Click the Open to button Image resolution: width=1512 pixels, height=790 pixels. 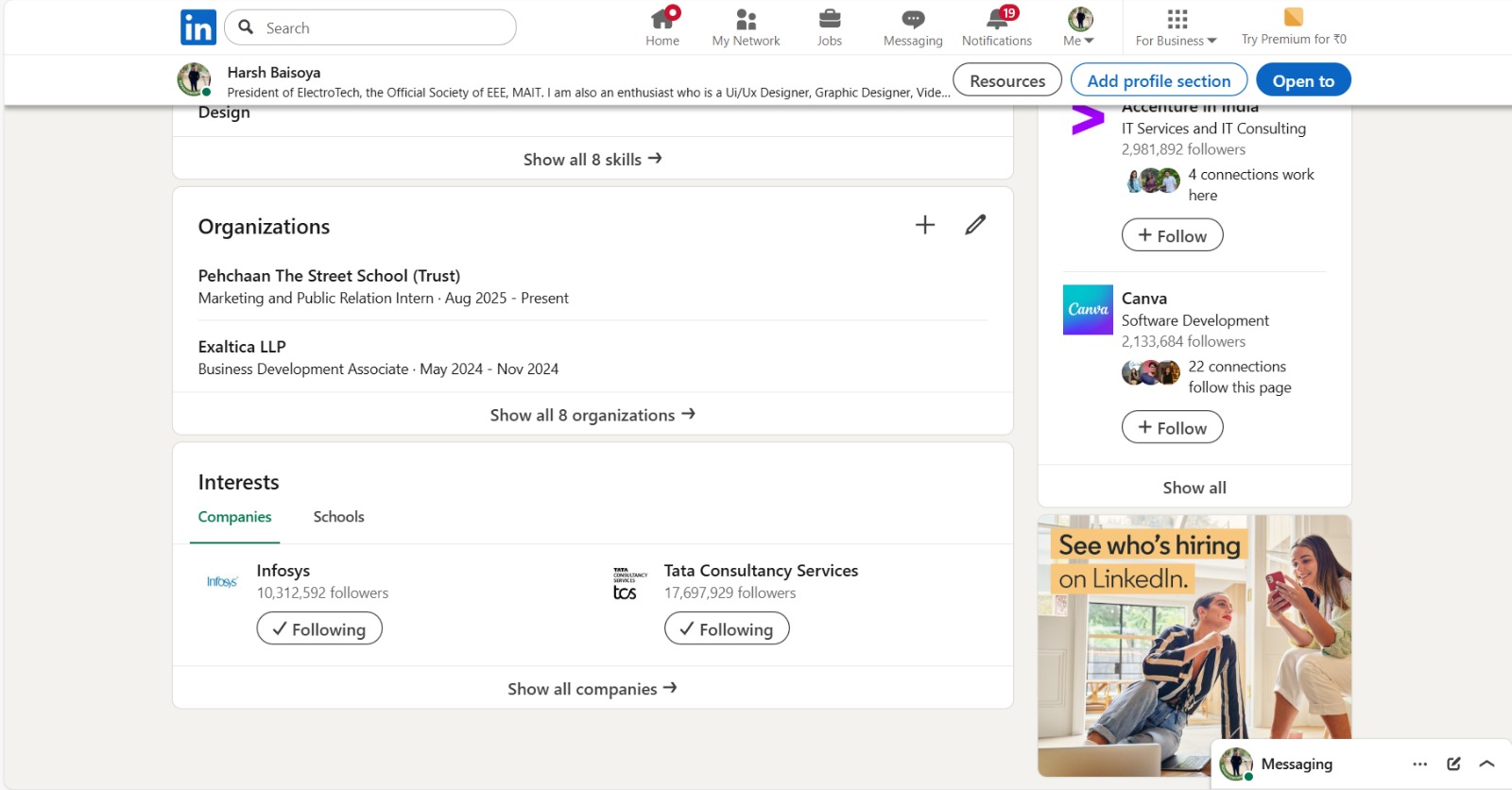1303,80
